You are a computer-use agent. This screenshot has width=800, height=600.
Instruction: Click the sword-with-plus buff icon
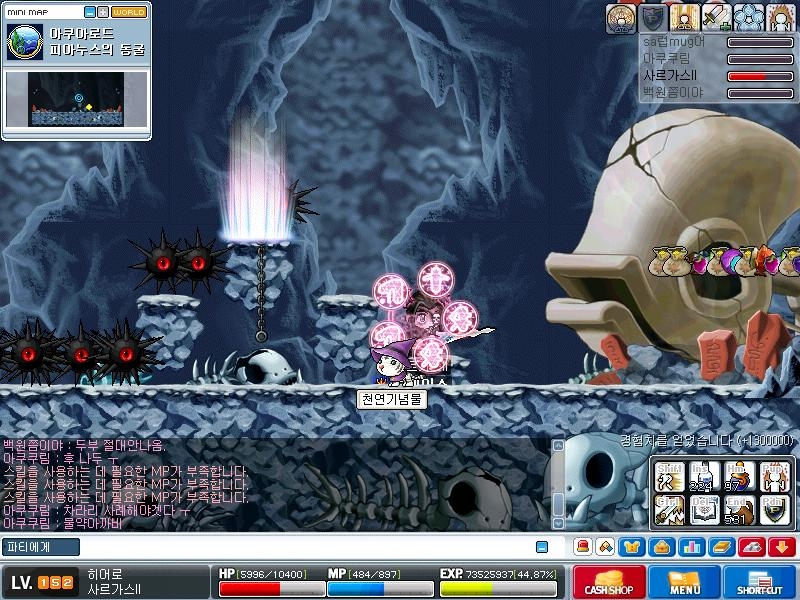tap(717, 17)
